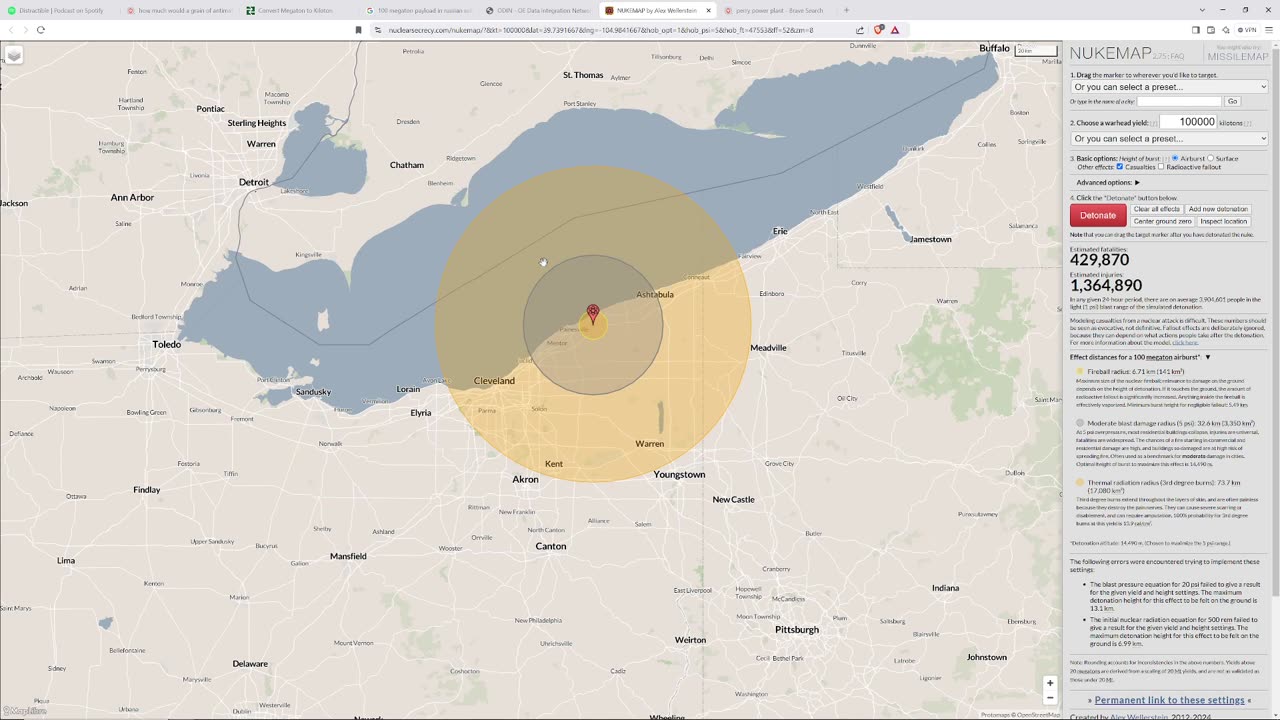Zoom in with the map plus button
The height and width of the screenshot is (720, 1280).
[x=1050, y=683]
